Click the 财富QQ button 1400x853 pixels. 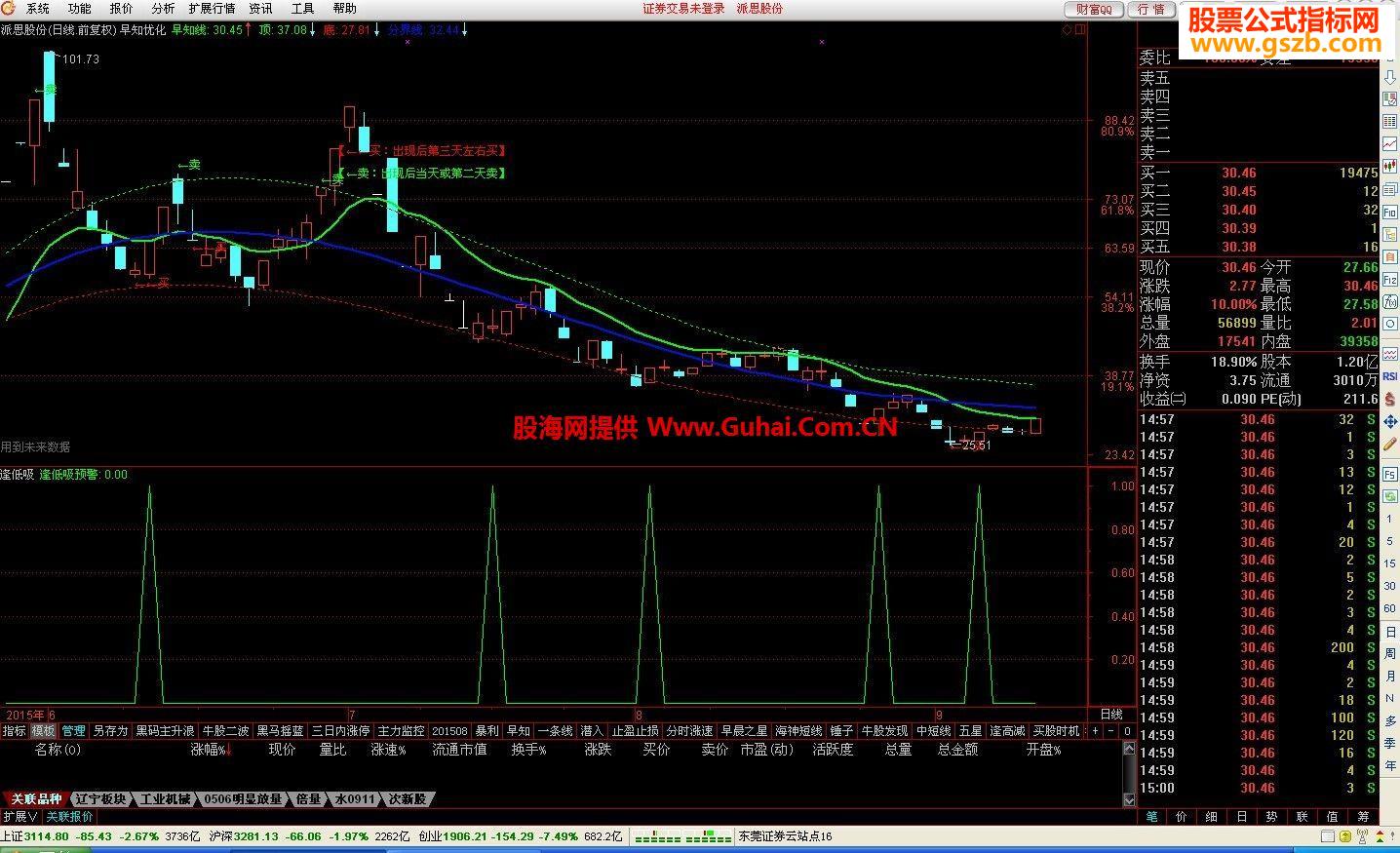(x=1095, y=9)
